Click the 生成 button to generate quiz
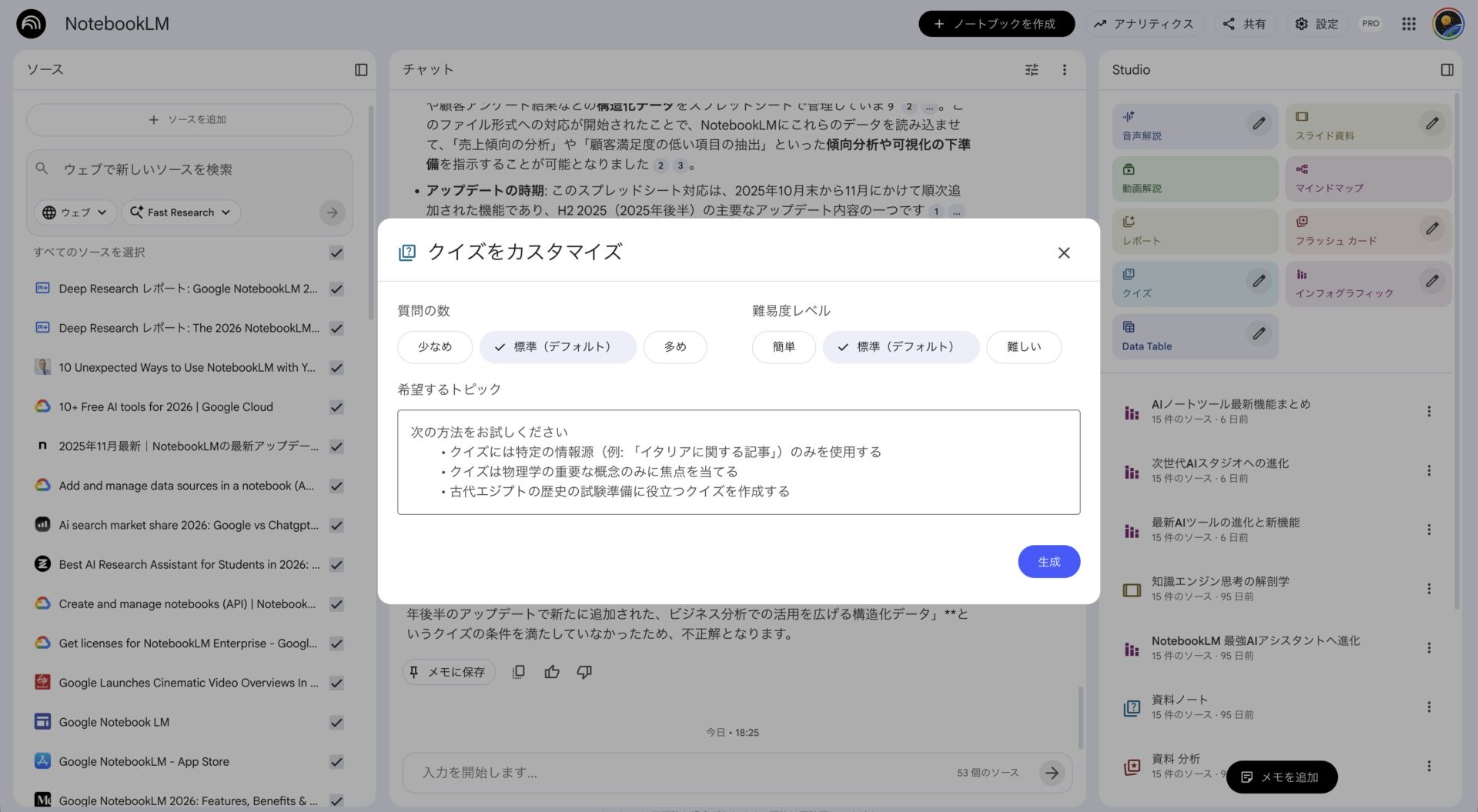Image resolution: width=1478 pixels, height=812 pixels. 1048,561
